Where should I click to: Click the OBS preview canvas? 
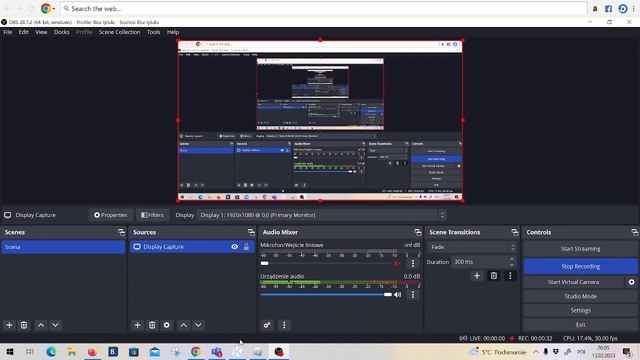point(320,120)
